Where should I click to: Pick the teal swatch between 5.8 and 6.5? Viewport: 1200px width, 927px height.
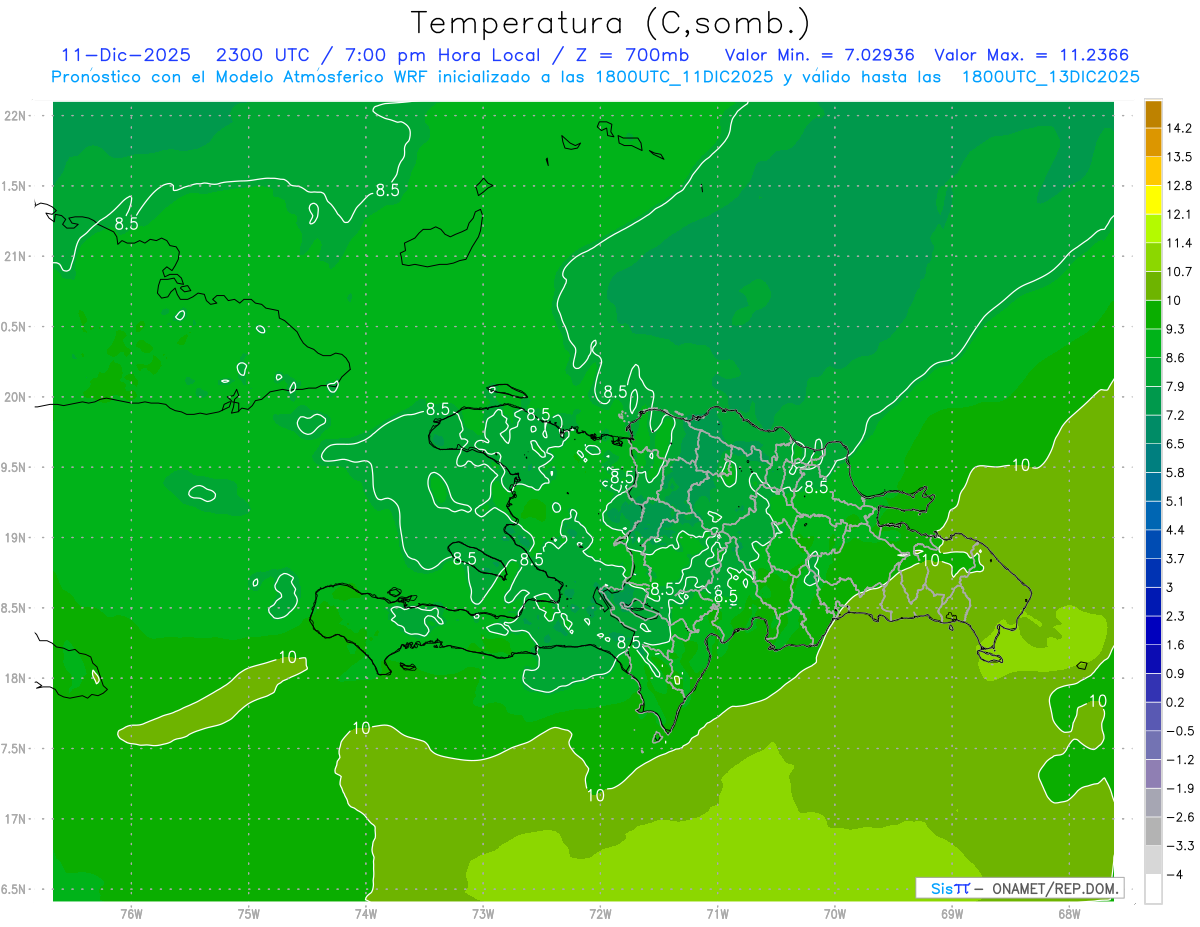(x=1153, y=459)
